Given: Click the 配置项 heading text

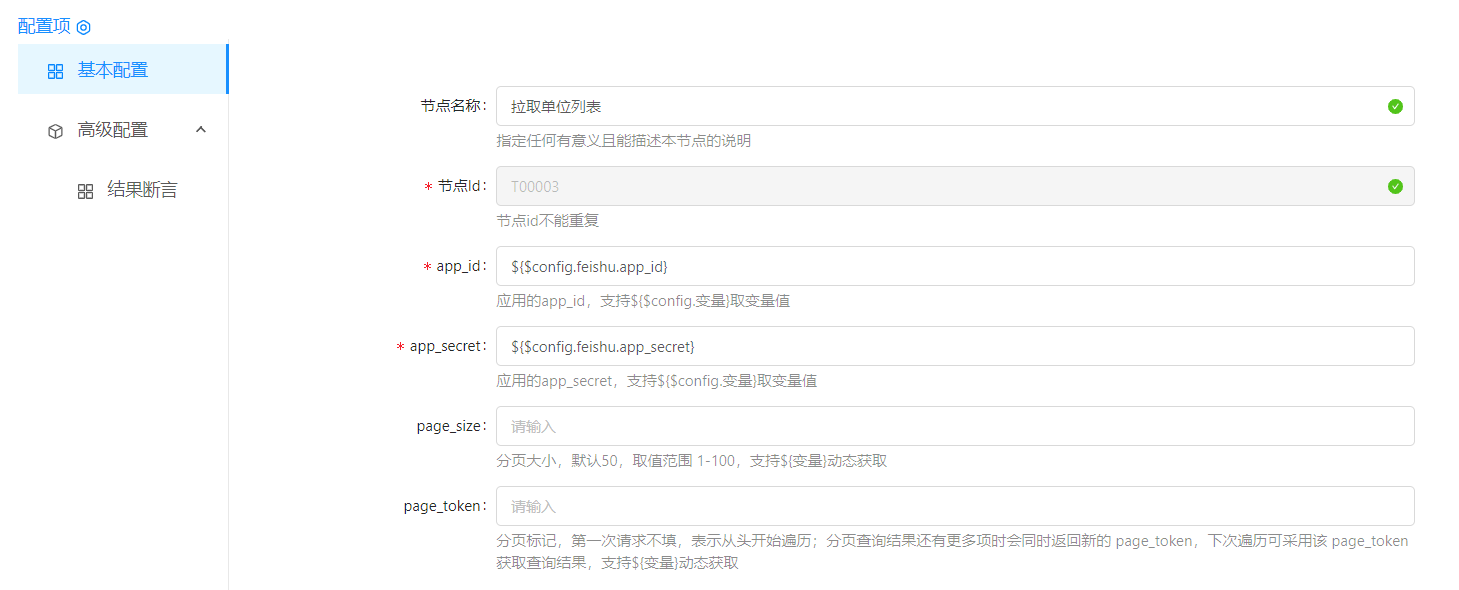Looking at the screenshot, I should click(x=44, y=26).
